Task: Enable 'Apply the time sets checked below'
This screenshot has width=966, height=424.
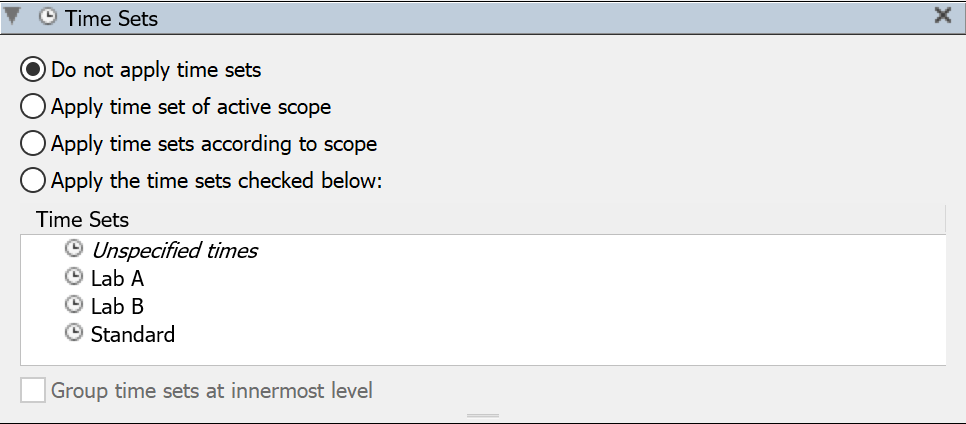Action: pyautogui.click(x=33, y=181)
